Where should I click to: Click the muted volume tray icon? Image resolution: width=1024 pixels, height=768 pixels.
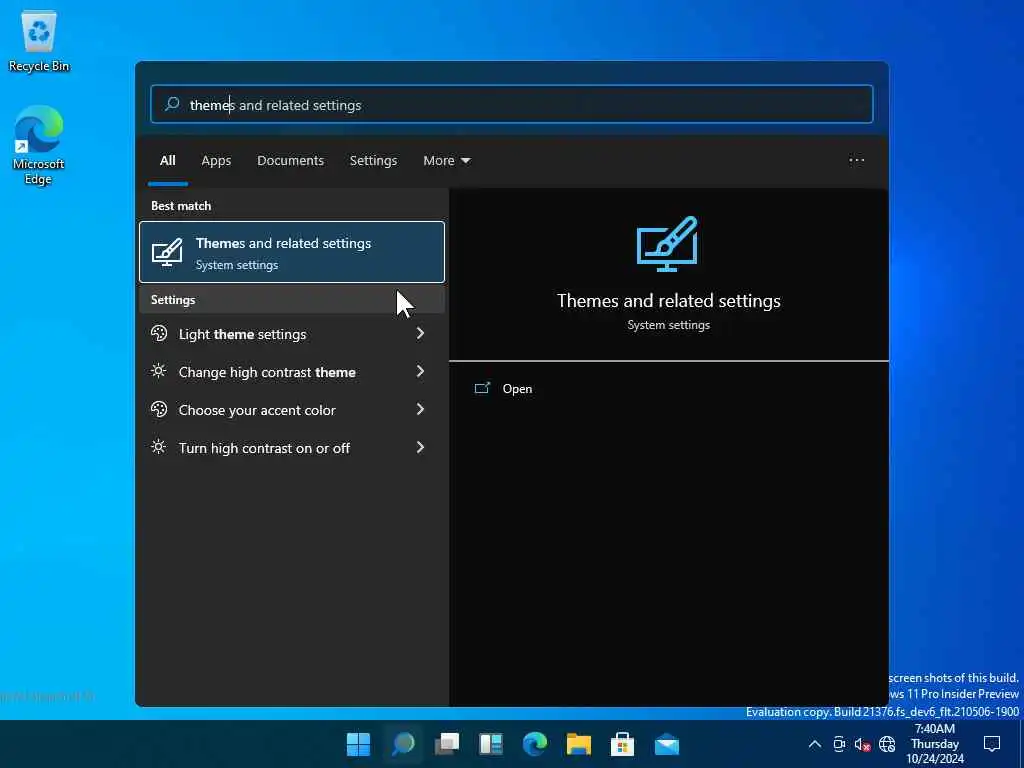tap(863, 744)
